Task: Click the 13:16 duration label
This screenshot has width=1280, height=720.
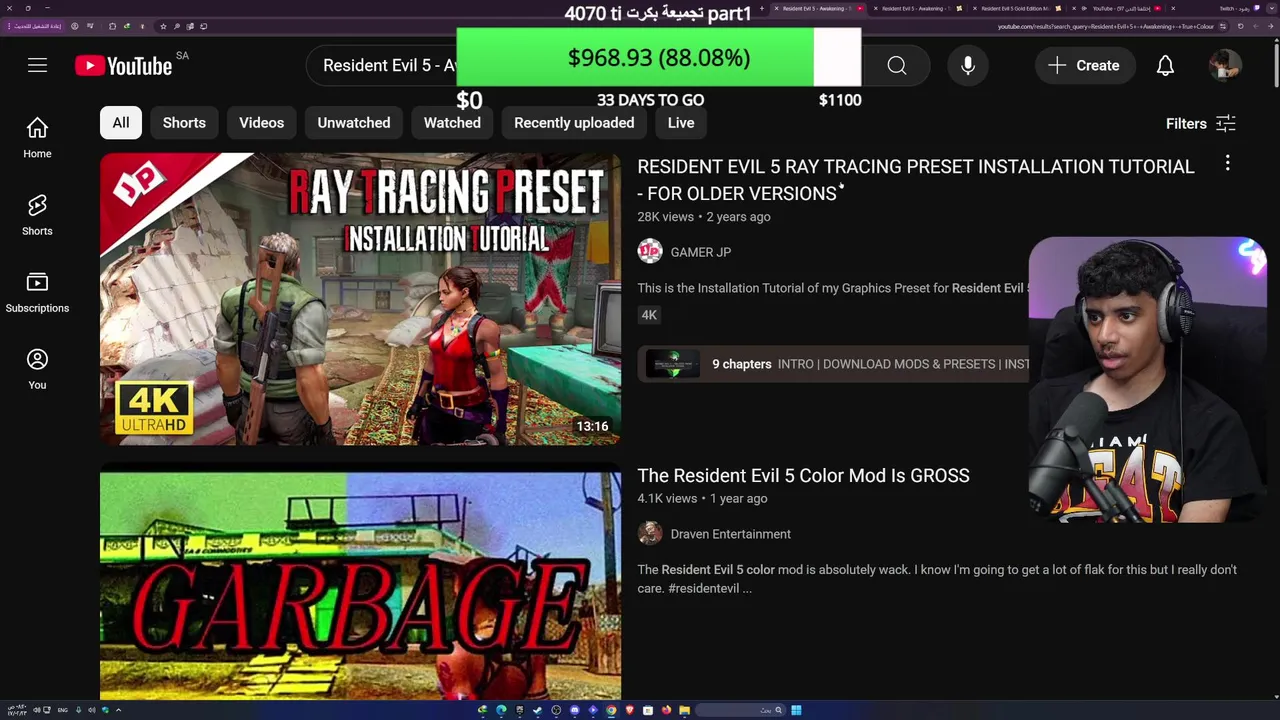Action: (x=592, y=426)
